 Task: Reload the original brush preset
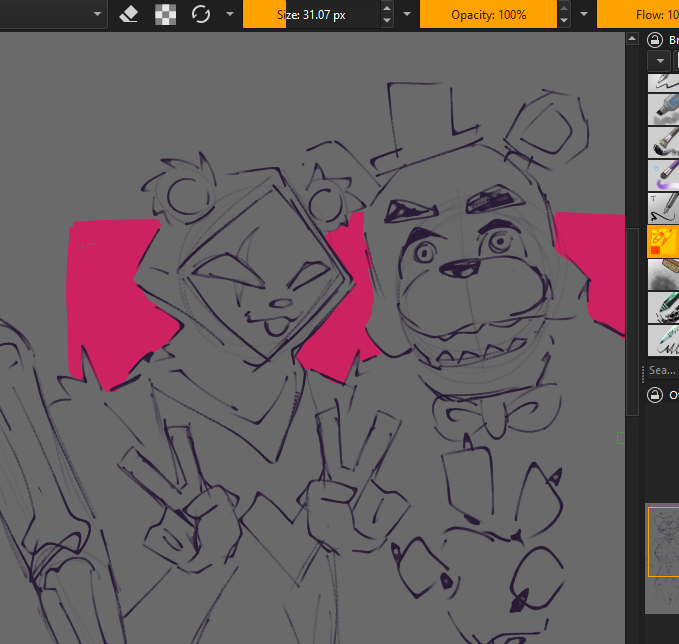(x=201, y=15)
